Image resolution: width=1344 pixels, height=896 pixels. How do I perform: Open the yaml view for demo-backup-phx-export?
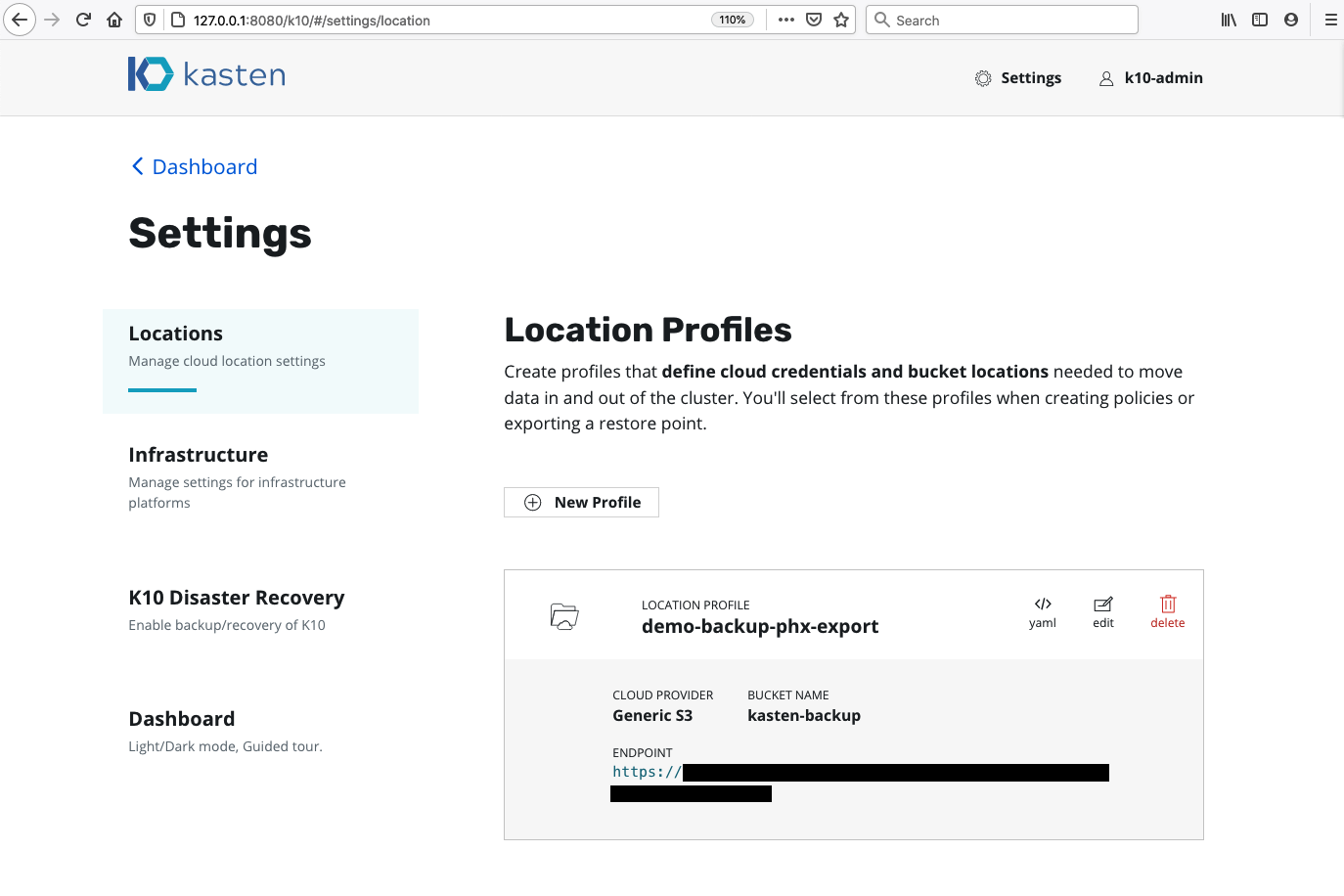[1043, 611]
